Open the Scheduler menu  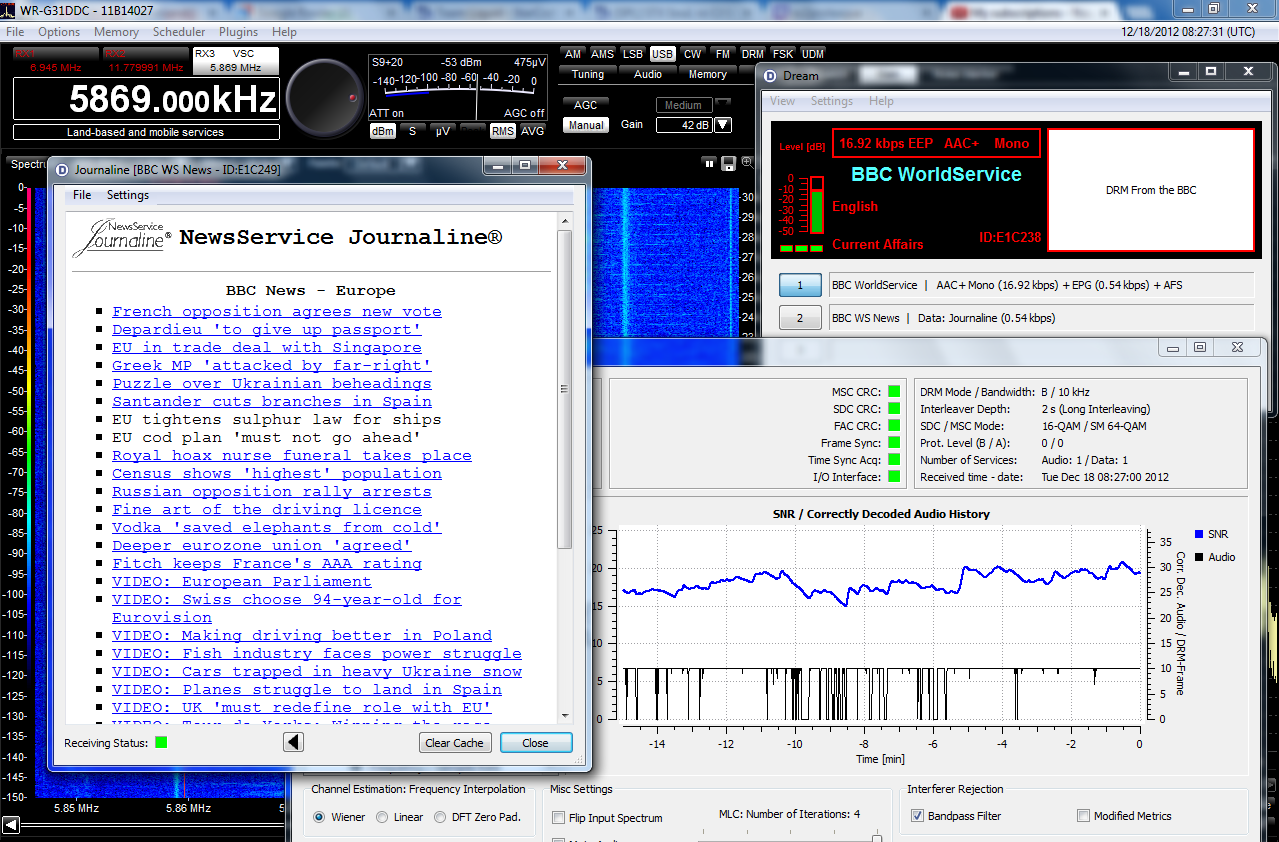coord(179,32)
